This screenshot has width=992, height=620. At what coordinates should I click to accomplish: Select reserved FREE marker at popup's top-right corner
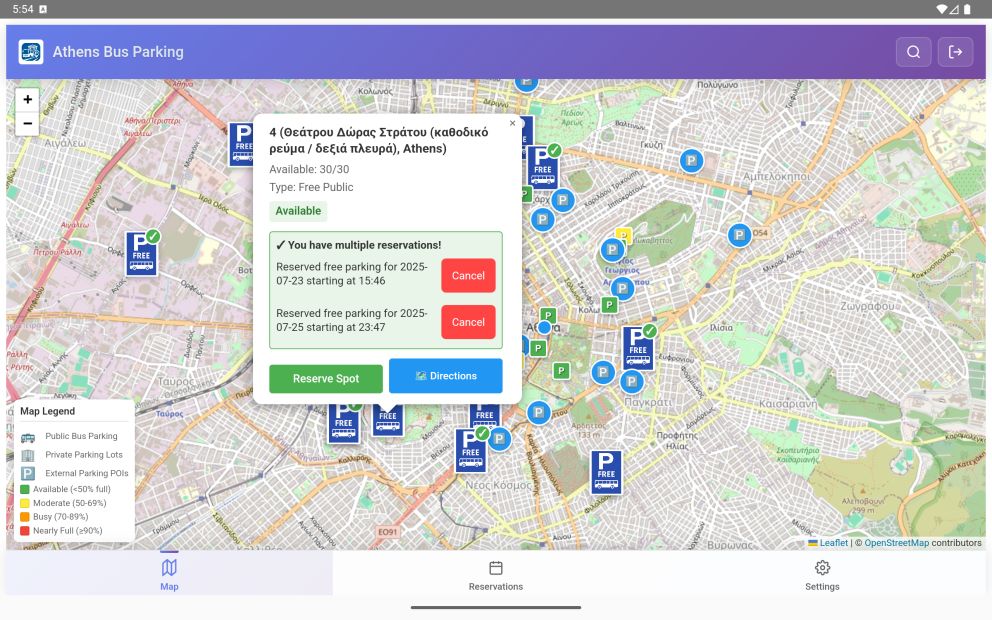(x=543, y=167)
